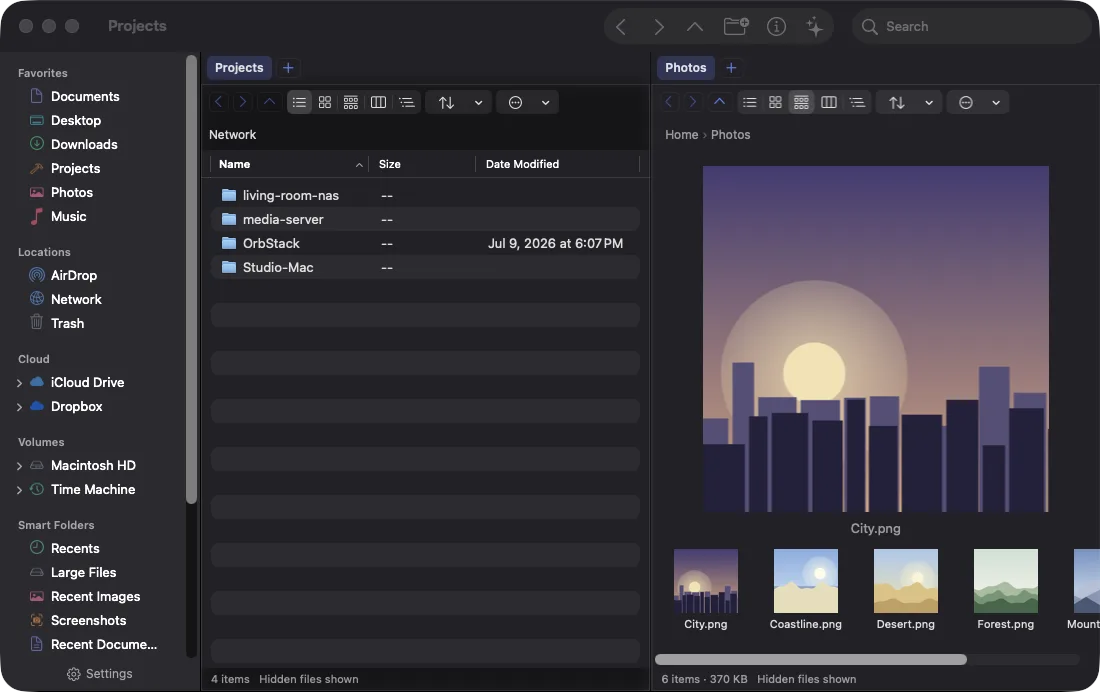Switch the Projects pane to gallery view

(x=351, y=102)
